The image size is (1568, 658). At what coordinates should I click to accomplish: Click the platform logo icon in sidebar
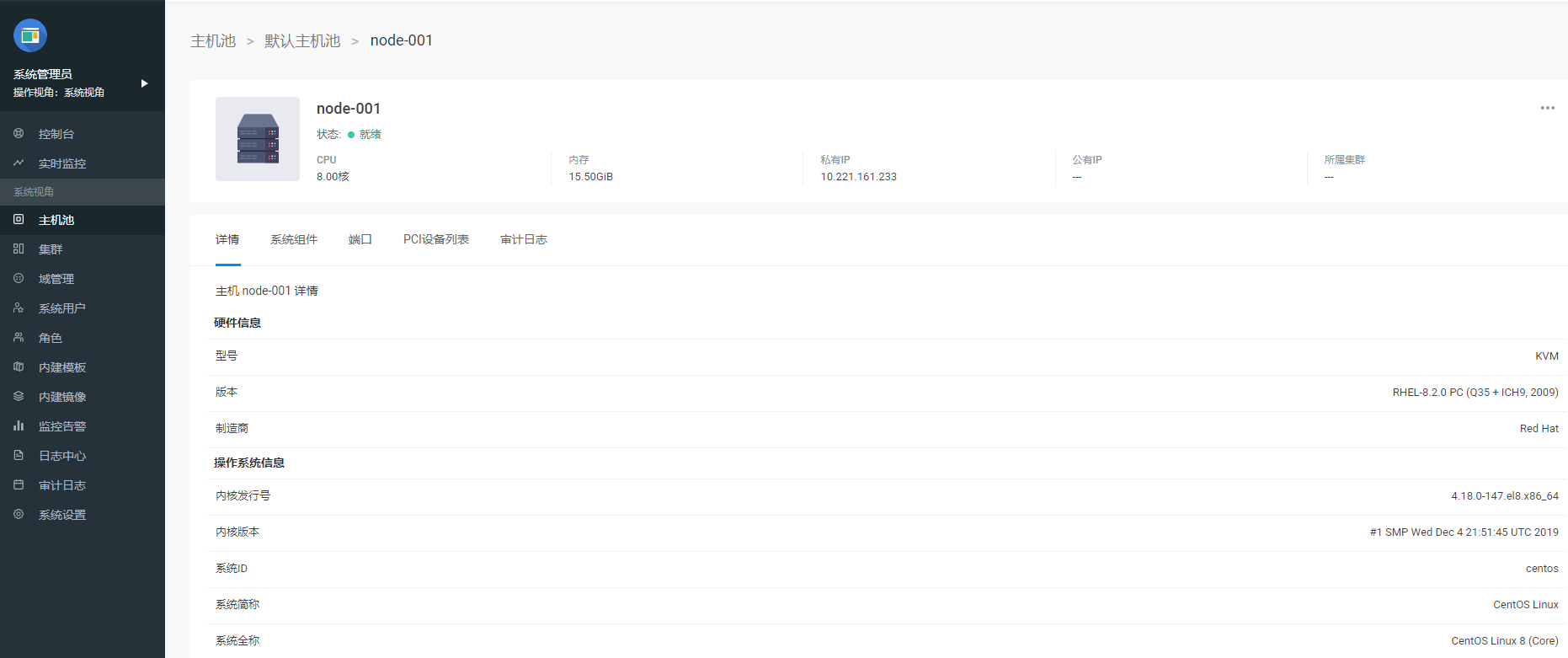click(30, 35)
